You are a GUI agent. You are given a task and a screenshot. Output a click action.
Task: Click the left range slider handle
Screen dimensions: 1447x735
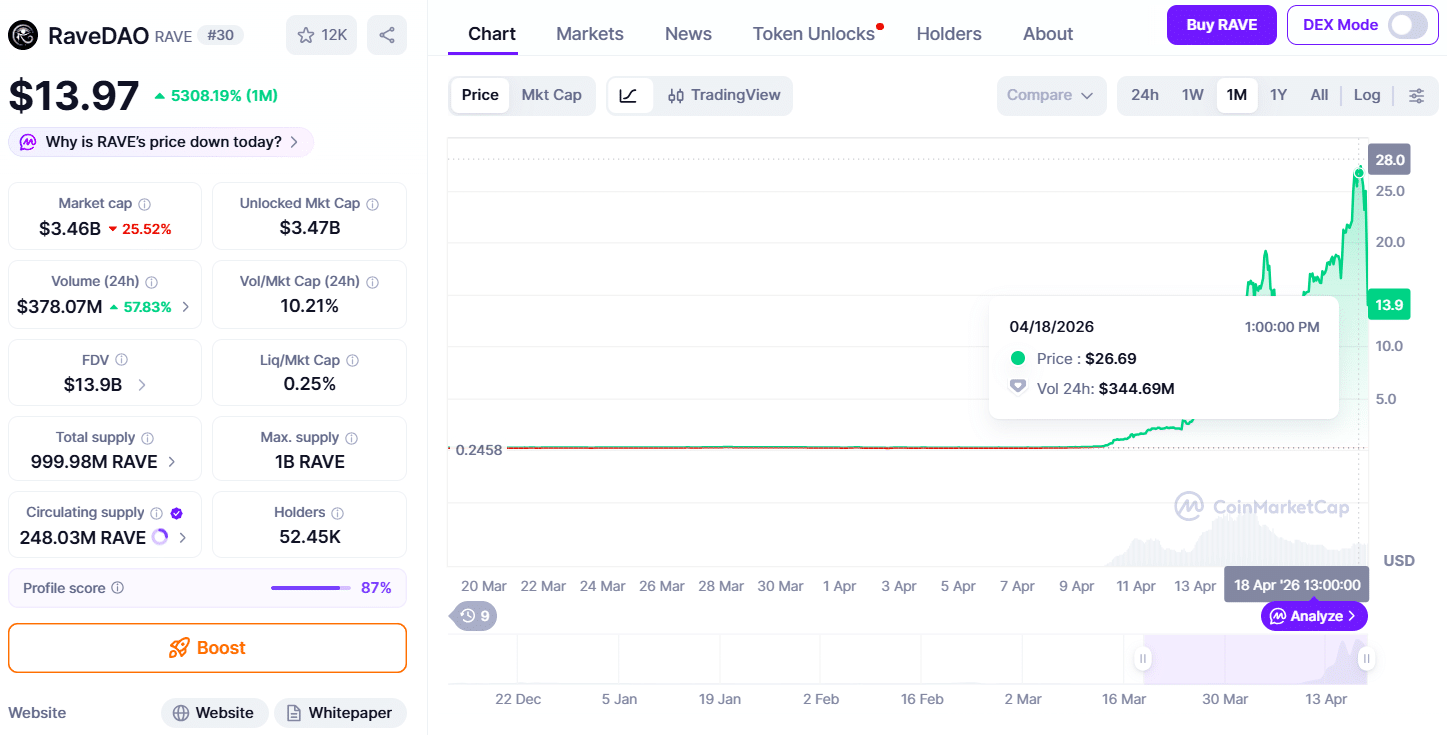1142,659
